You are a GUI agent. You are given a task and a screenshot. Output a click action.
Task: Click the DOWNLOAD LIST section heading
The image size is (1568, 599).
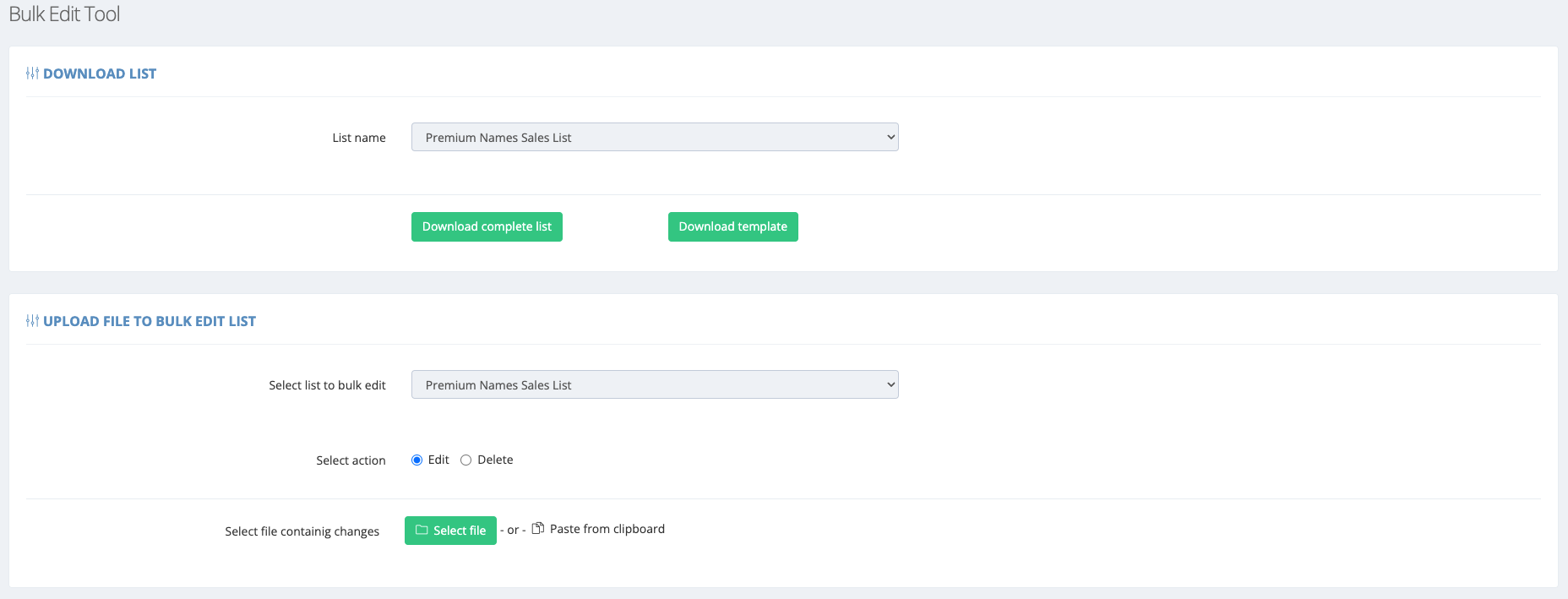point(100,74)
